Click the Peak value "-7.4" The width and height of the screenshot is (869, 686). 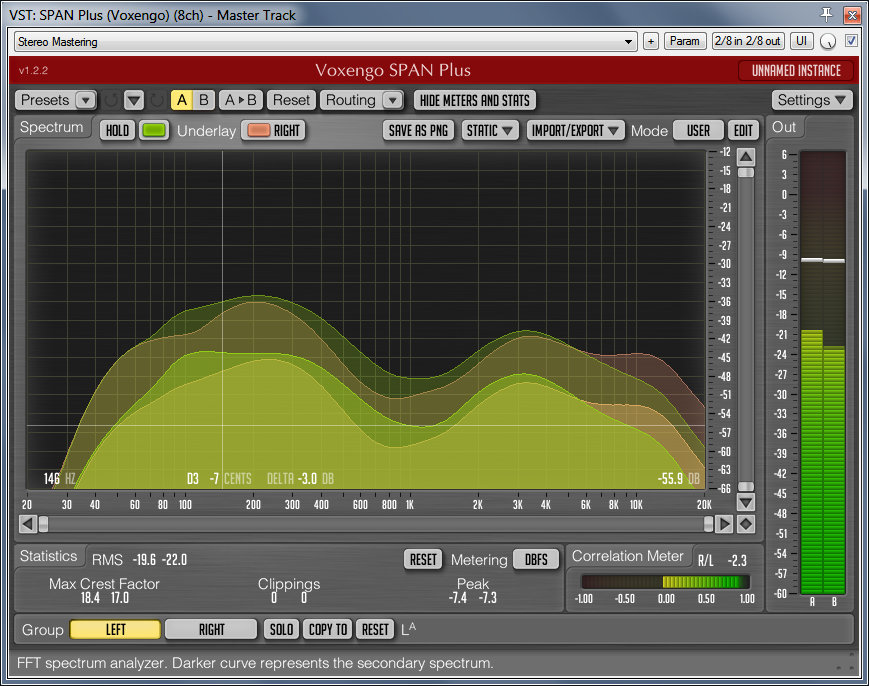[458, 598]
